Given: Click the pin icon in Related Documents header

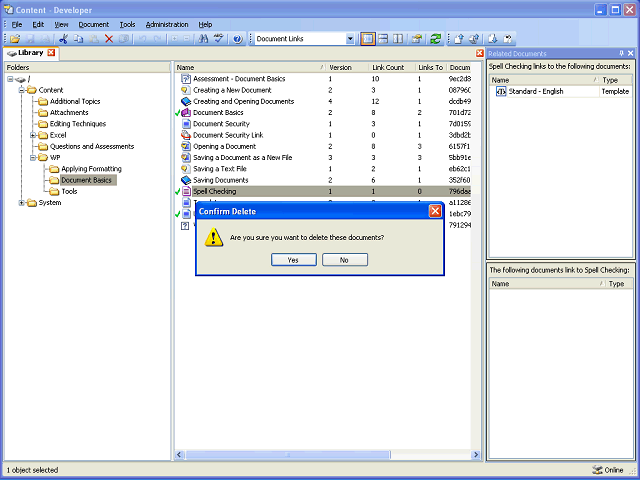Looking at the screenshot, I should (621, 53).
